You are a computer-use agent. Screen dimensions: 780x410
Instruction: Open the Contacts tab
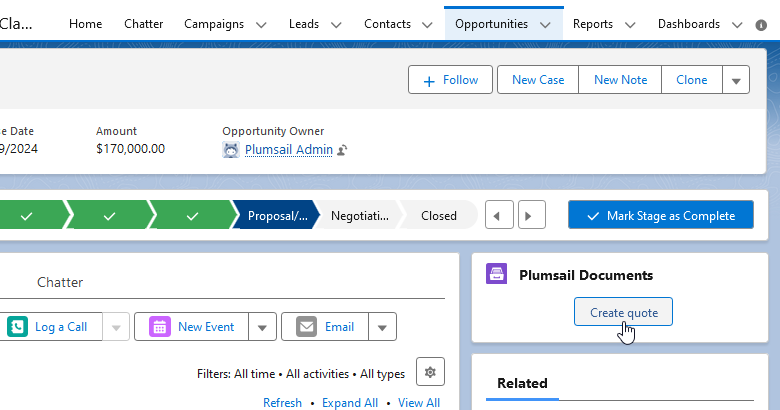click(387, 24)
